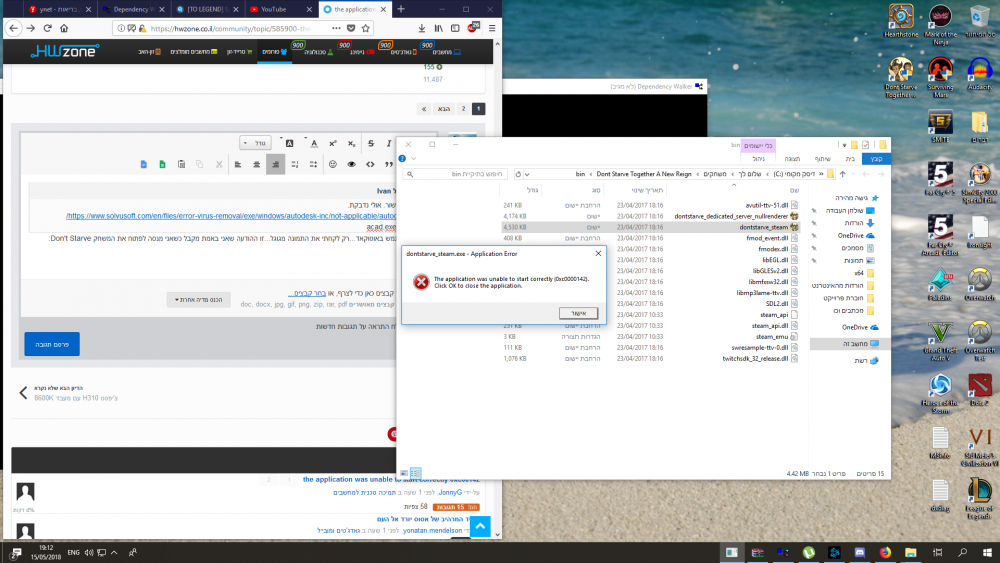1000x563 pixels.
Task: Click the blue paste-as-text document icon
Action: point(143,165)
